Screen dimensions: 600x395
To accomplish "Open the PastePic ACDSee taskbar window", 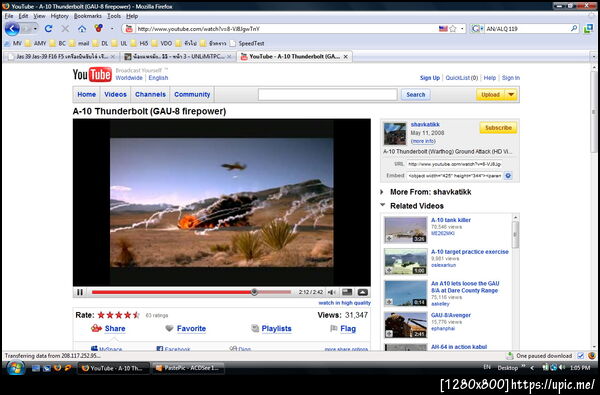I will click(x=188, y=368).
